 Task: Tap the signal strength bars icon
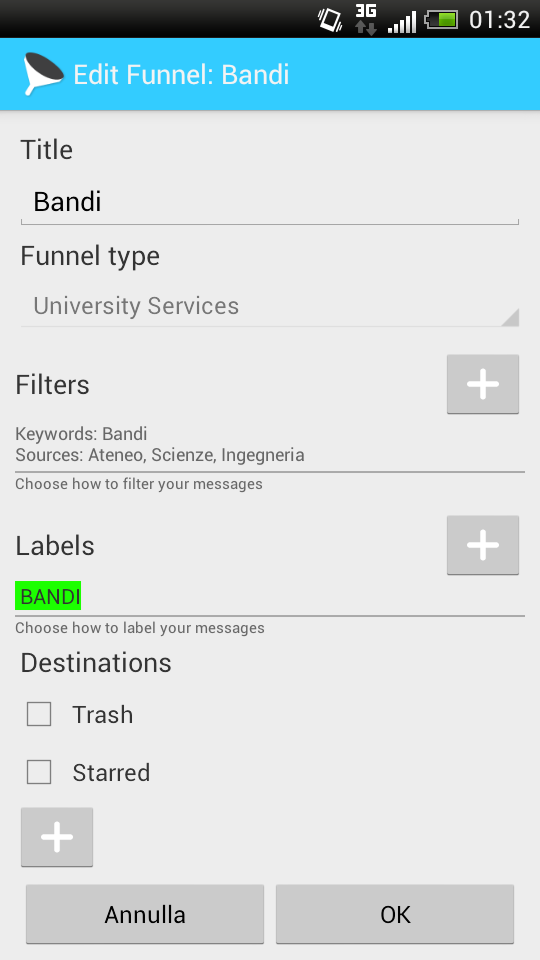[402, 21]
